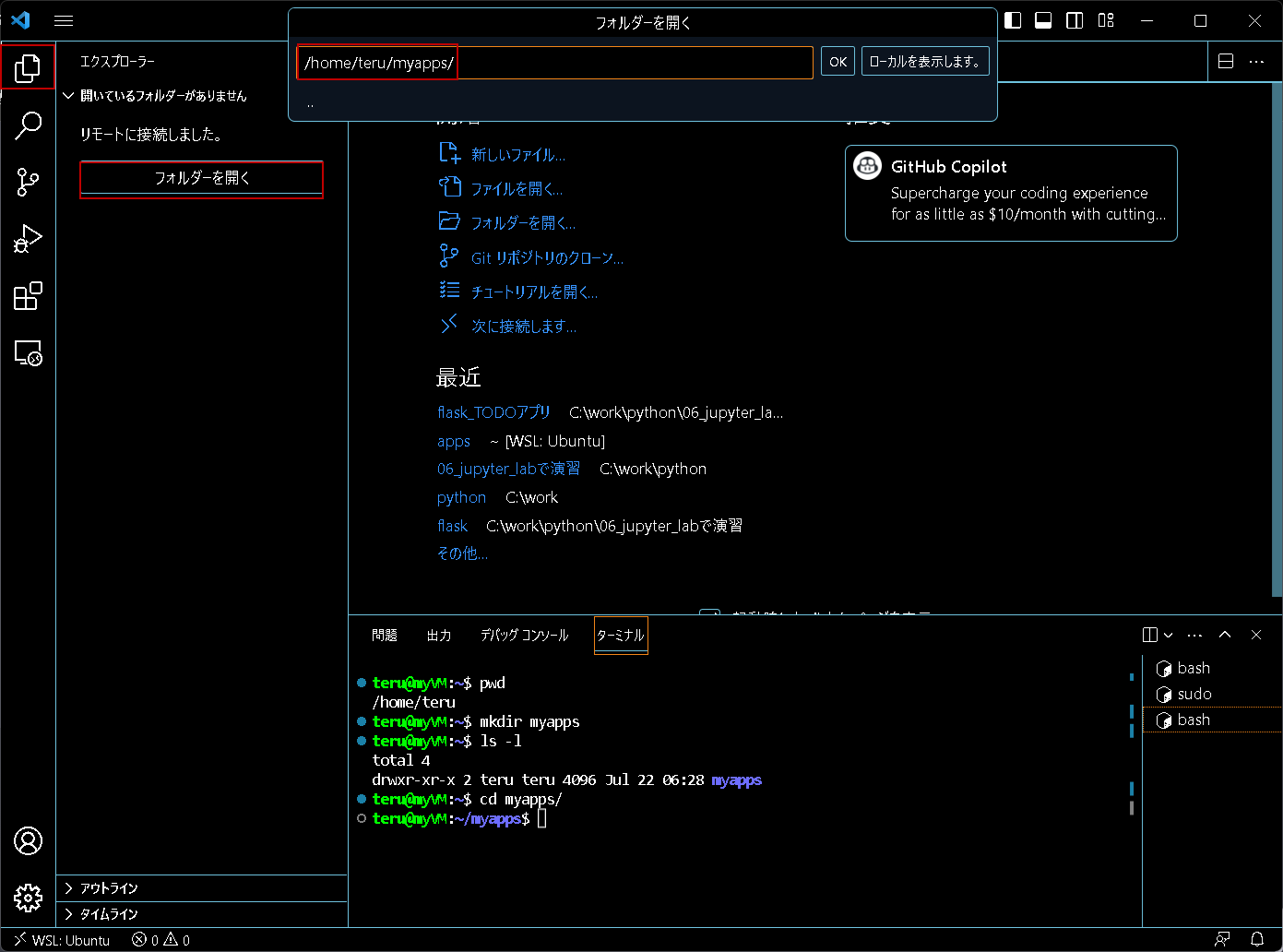Expand the タイムライン section
This screenshot has width=1283, height=952.
pyautogui.click(x=201, y=914)
